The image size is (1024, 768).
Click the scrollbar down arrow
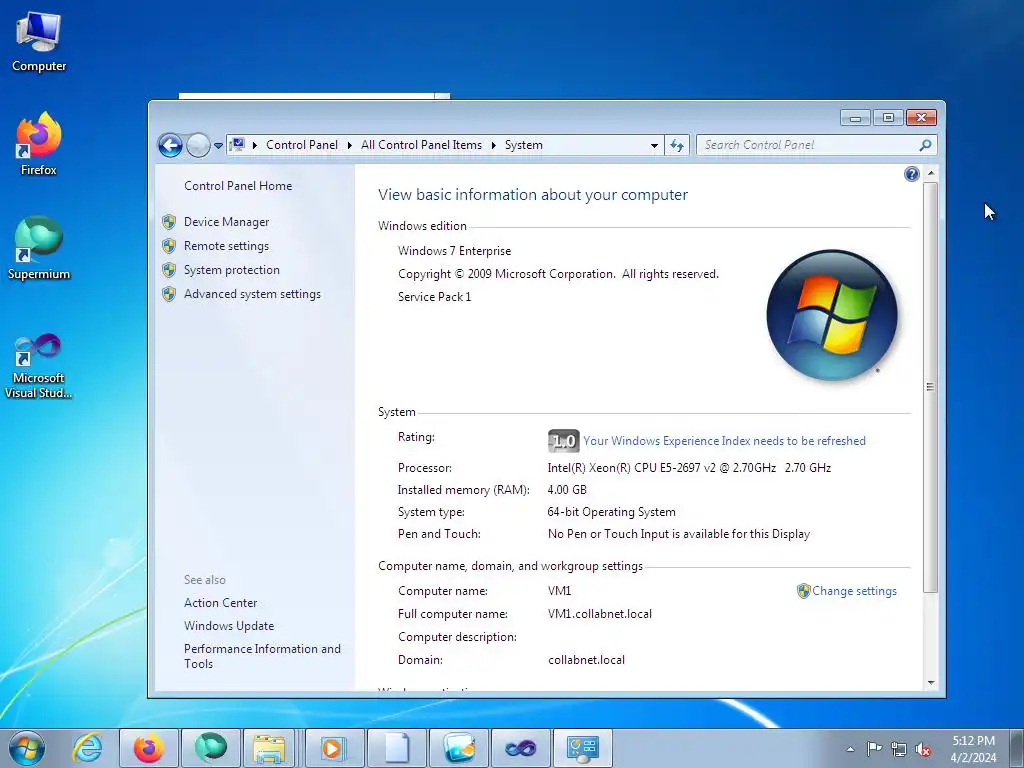pos(931,683)
